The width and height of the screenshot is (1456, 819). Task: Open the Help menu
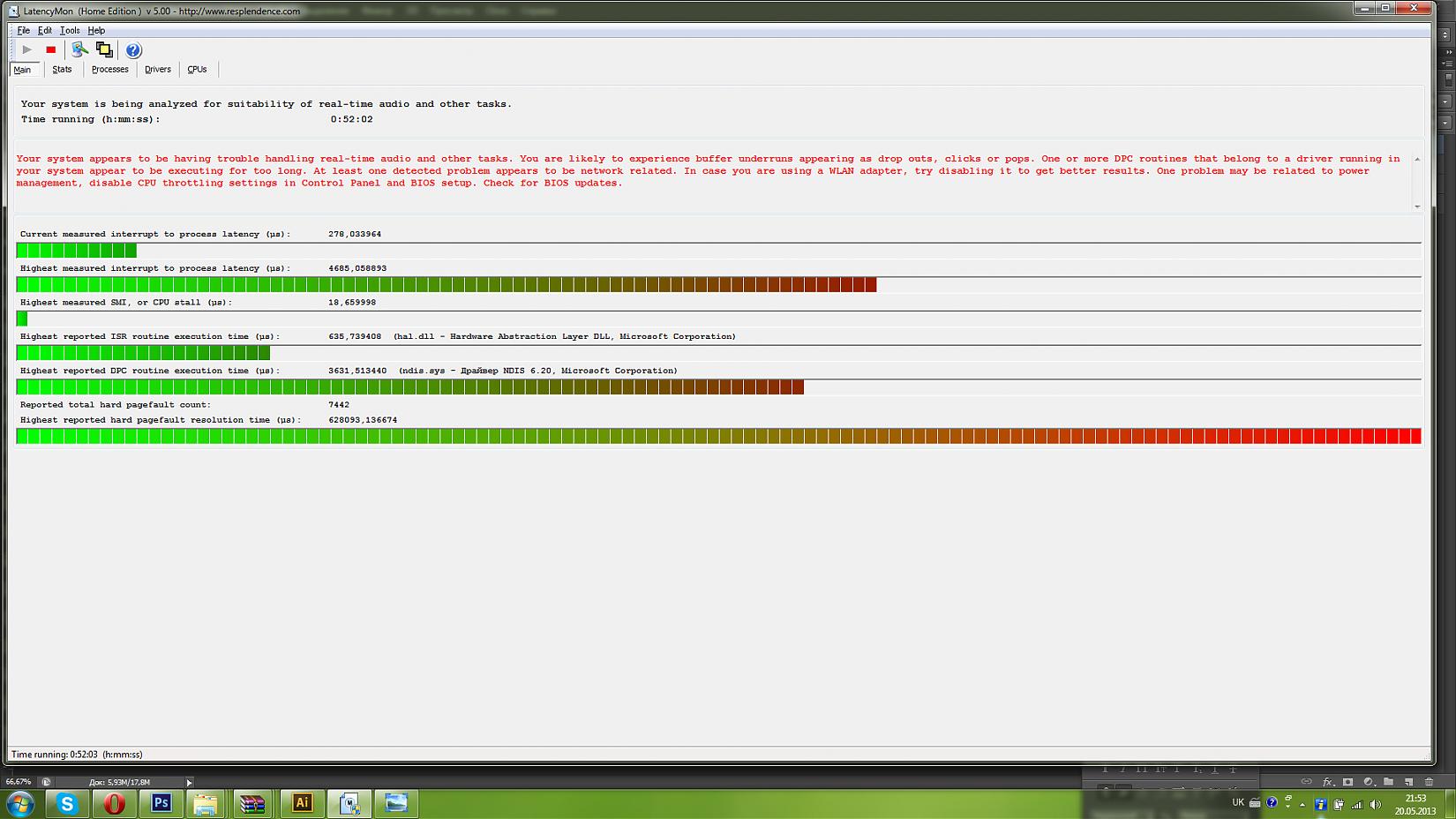point(96,30)
